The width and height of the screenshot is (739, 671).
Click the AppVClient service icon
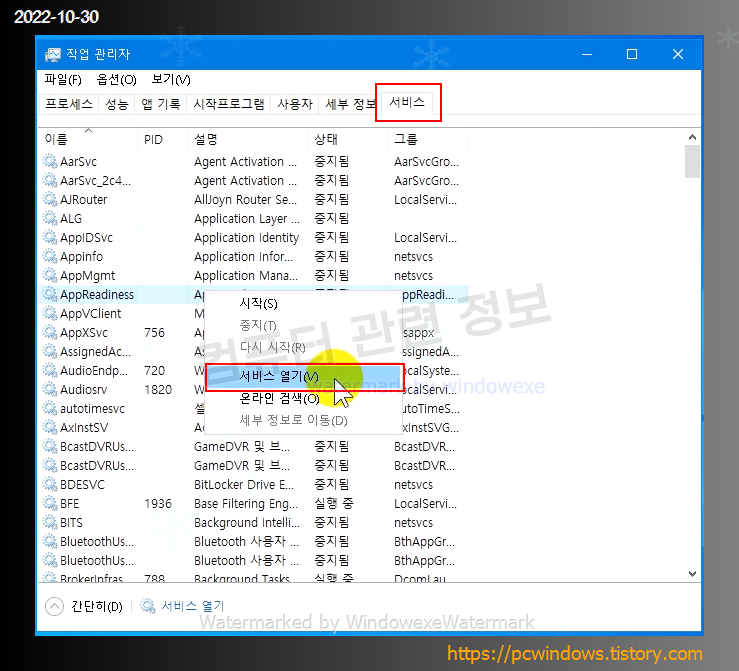point(50,313)
